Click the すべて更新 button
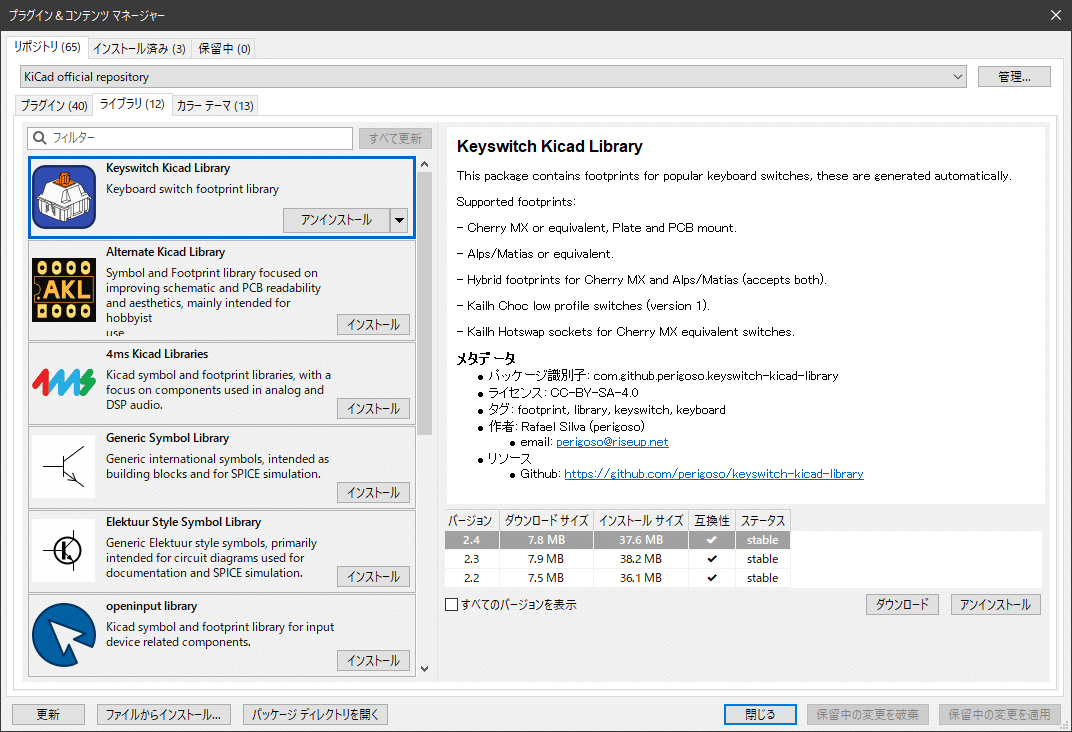 [x=395, y=138]
